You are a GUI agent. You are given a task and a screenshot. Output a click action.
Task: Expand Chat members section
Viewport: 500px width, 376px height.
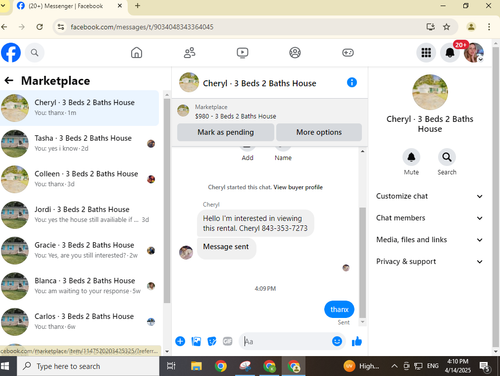pos(429,218)
